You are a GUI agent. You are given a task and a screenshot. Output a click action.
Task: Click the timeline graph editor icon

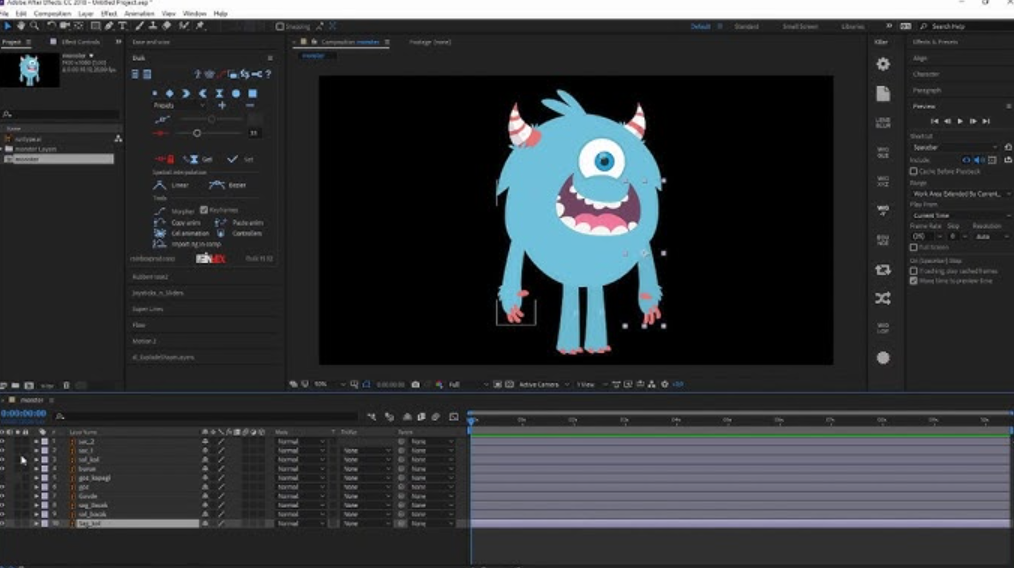coord(454,417)
